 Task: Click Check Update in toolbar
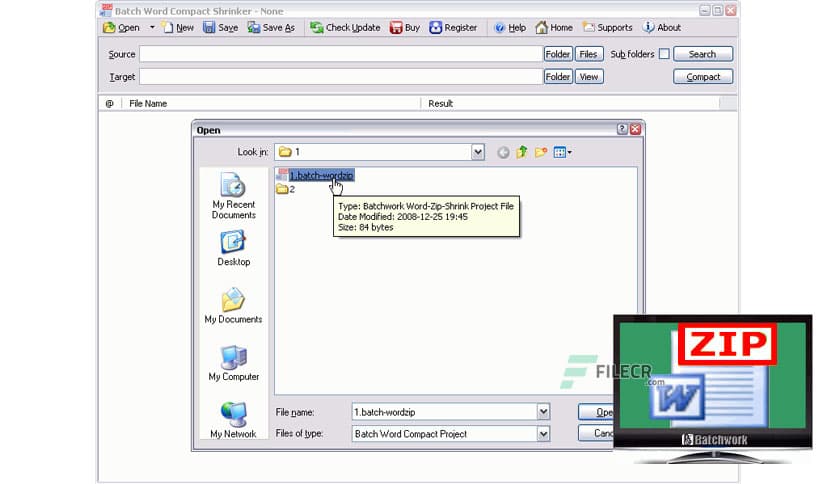[x=345, y=28]
